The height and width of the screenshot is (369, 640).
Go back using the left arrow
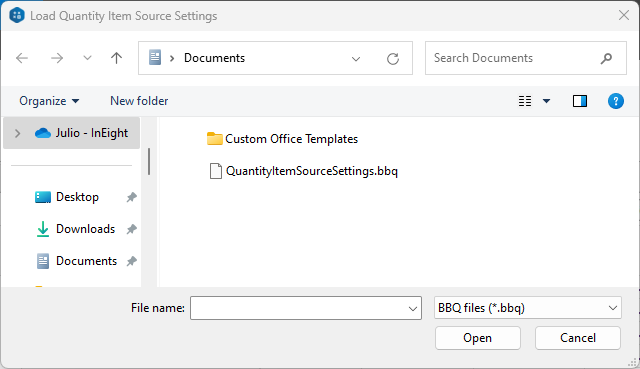[22, 58]
